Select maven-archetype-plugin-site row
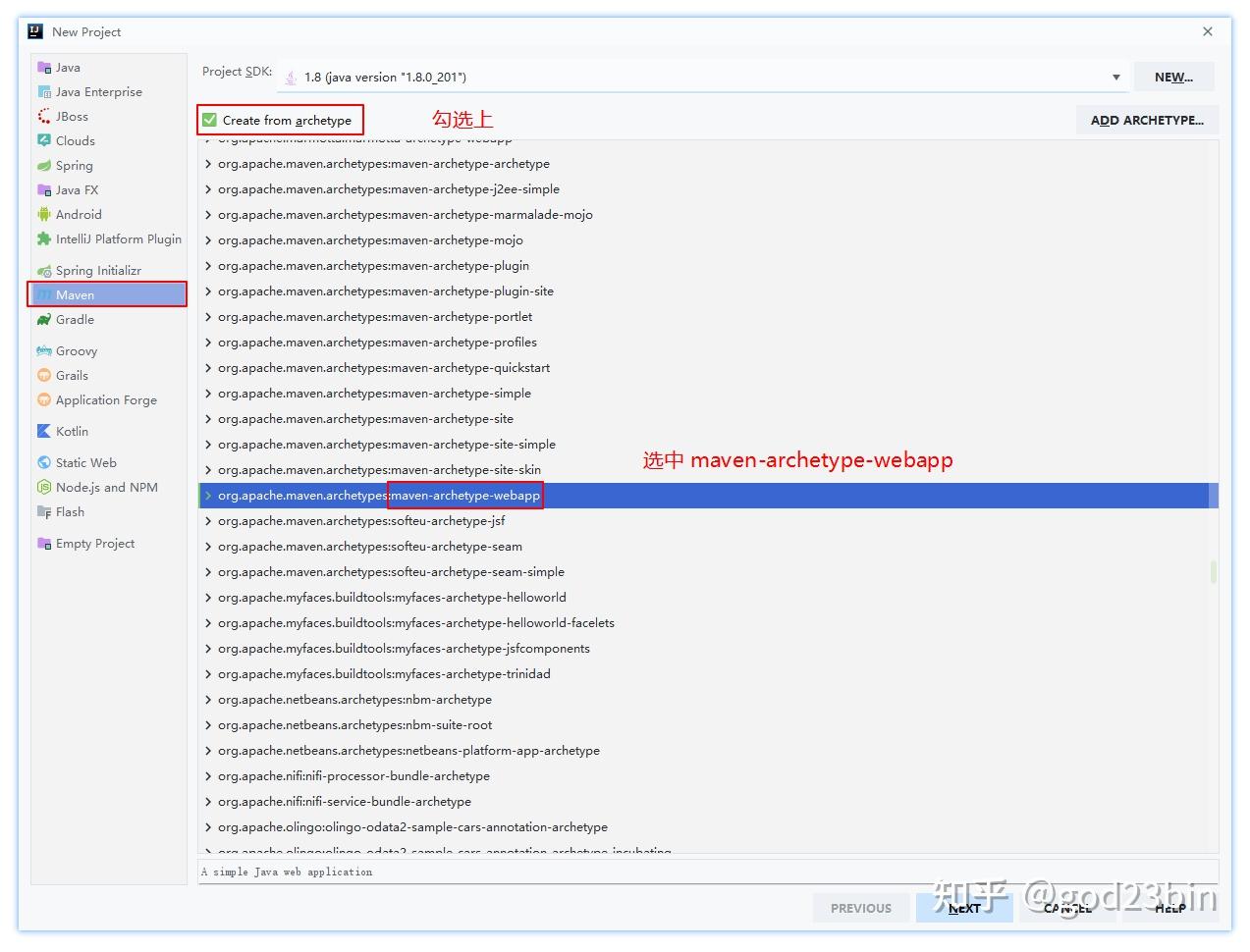 click(707, 291)
